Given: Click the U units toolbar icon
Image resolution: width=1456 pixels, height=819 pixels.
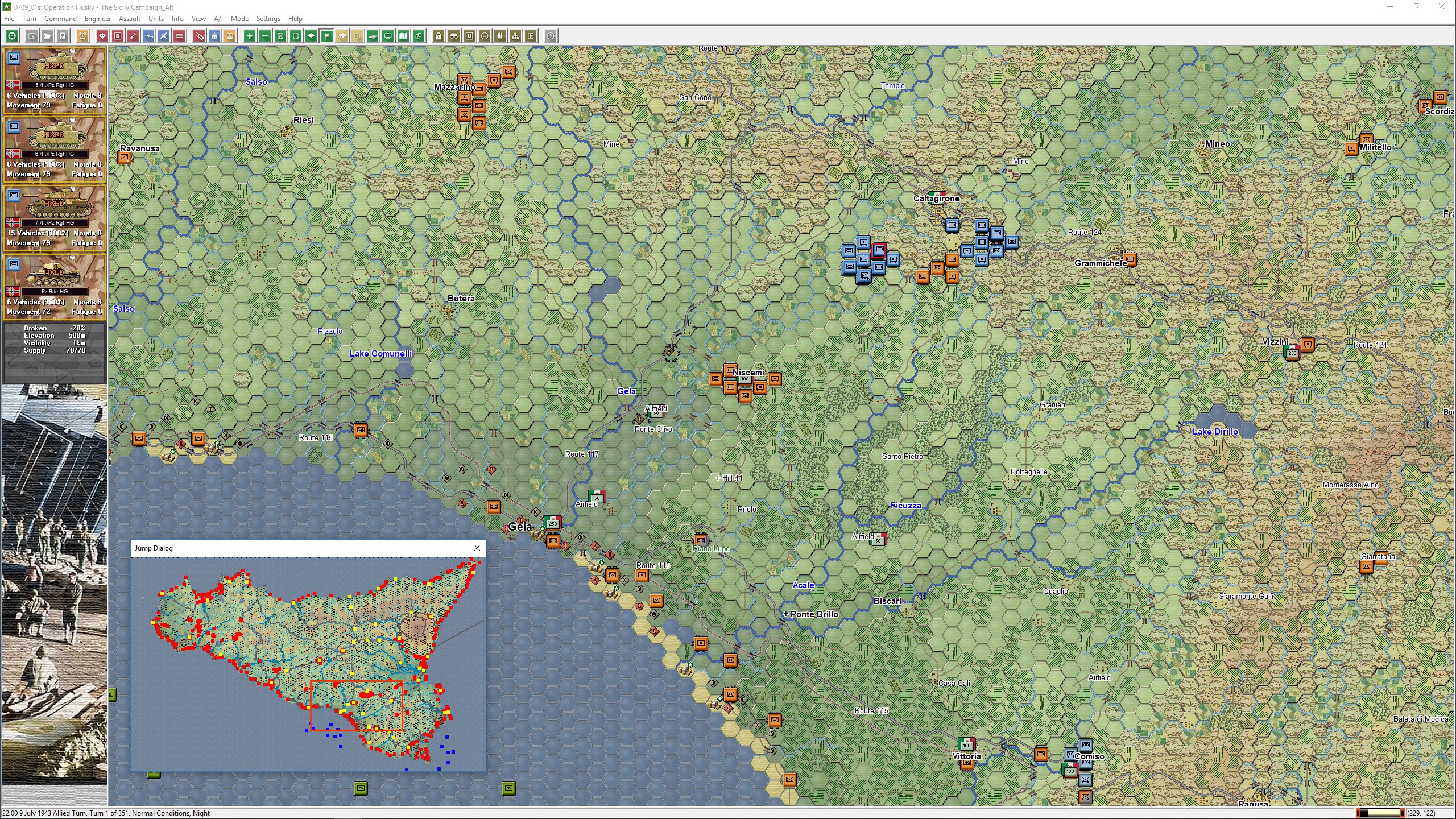Looking at the screenshot, I should point(469,36).
